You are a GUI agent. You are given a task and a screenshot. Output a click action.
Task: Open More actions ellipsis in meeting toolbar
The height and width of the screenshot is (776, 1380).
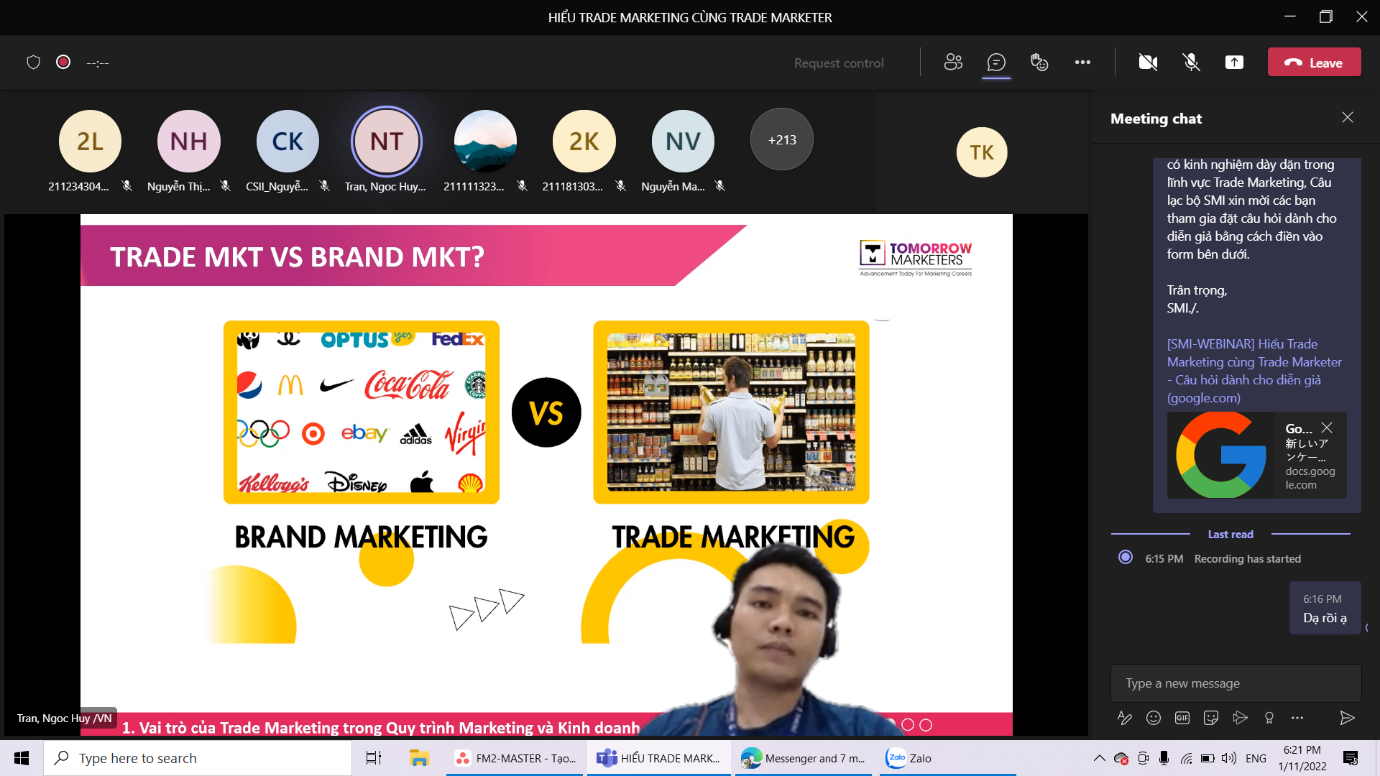click(x=1082, y=62)
